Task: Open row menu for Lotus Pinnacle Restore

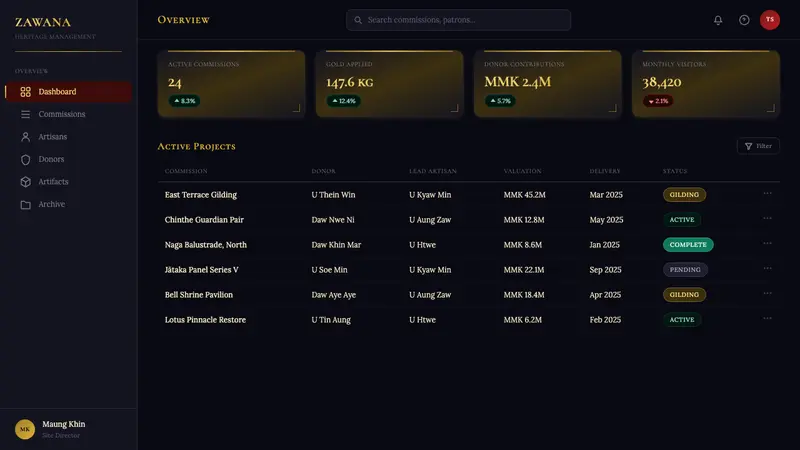Action: pyautogui.click(x=767, y=318)
